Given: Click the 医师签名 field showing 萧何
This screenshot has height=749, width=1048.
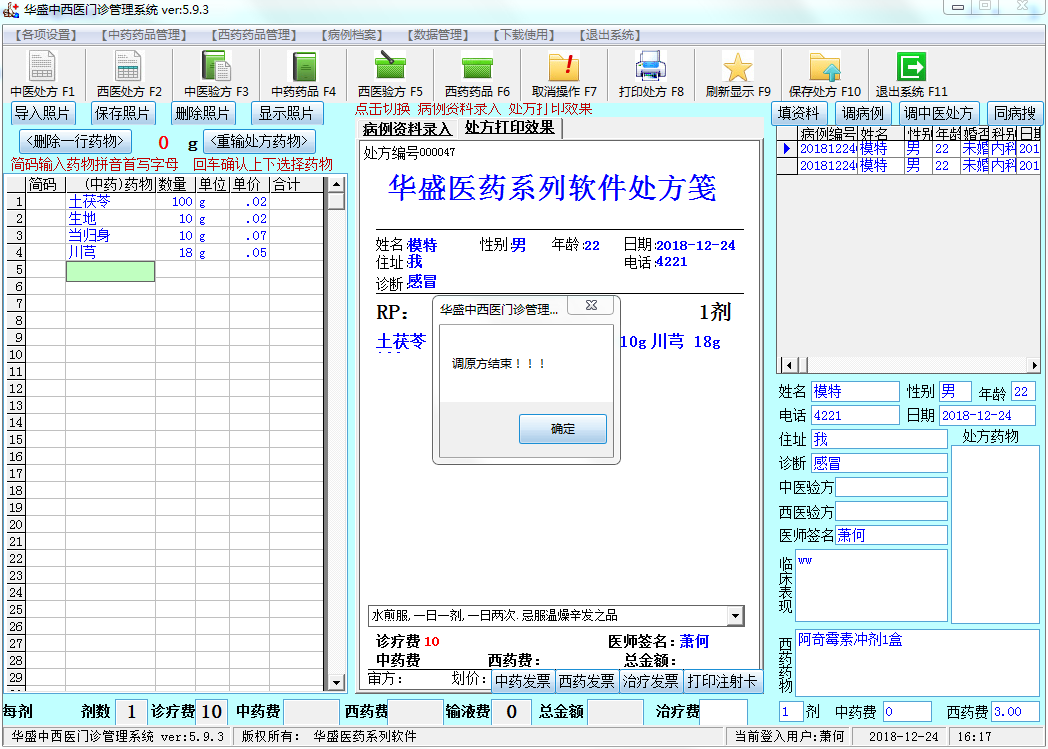Looking at the screenshot, I should pyautogui.click(x=891, y=535).
